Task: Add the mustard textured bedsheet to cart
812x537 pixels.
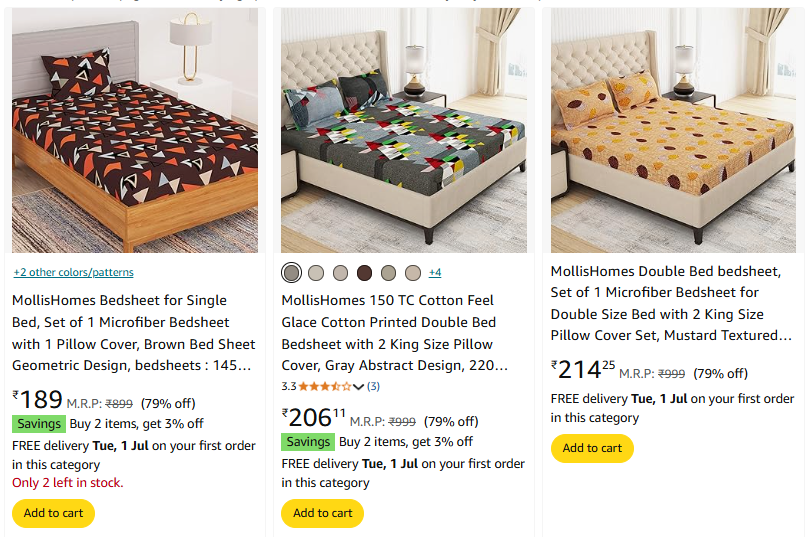Action: pos(592,448)
